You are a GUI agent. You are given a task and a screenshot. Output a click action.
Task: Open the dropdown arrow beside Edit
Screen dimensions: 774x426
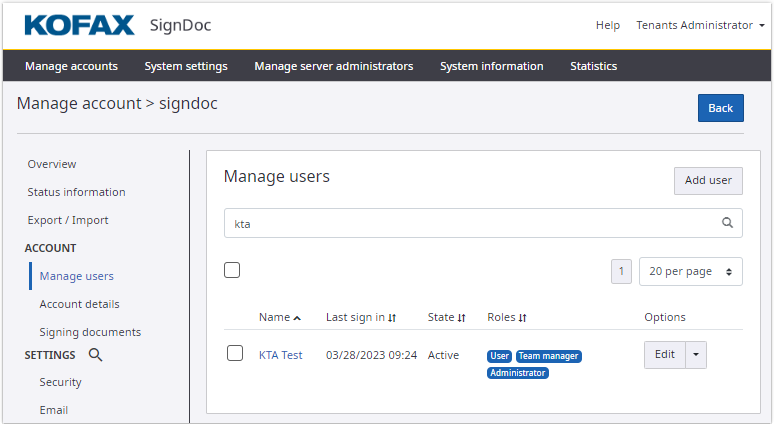[696, 354]
